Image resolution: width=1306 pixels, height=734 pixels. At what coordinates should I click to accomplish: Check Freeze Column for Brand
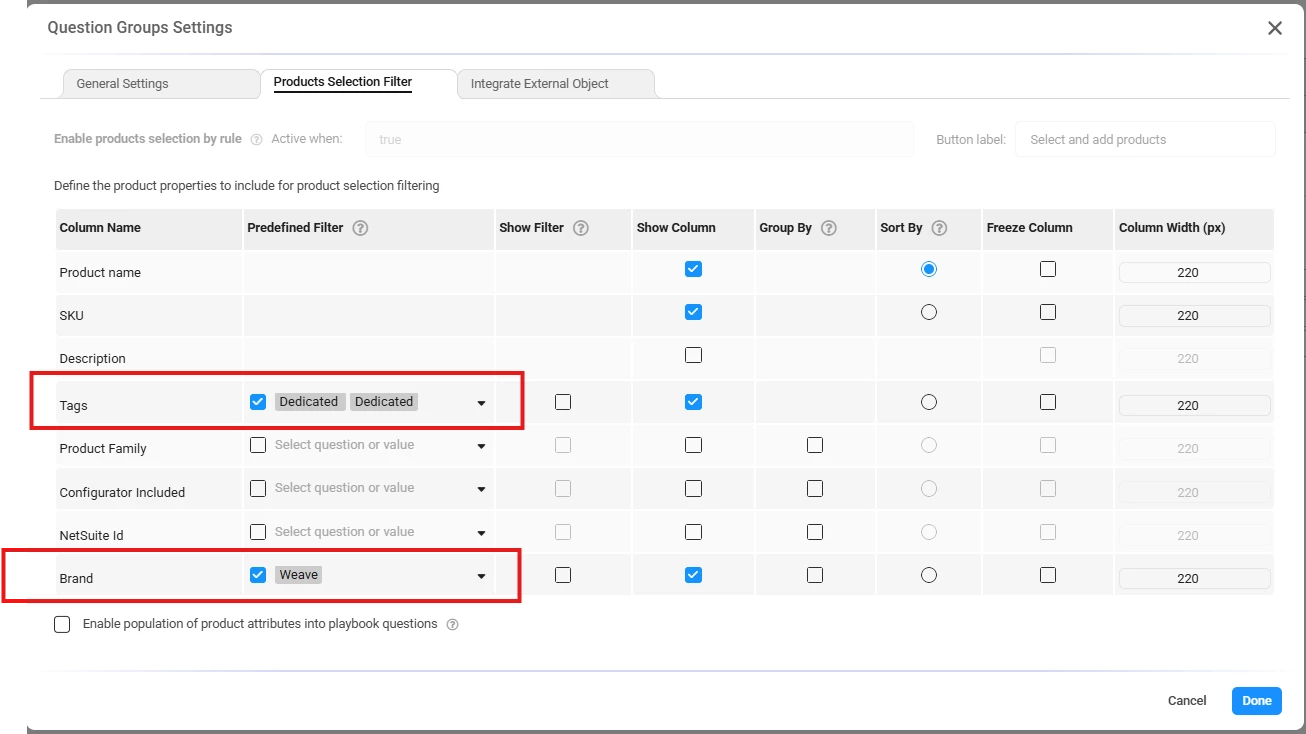[1048, 575]
